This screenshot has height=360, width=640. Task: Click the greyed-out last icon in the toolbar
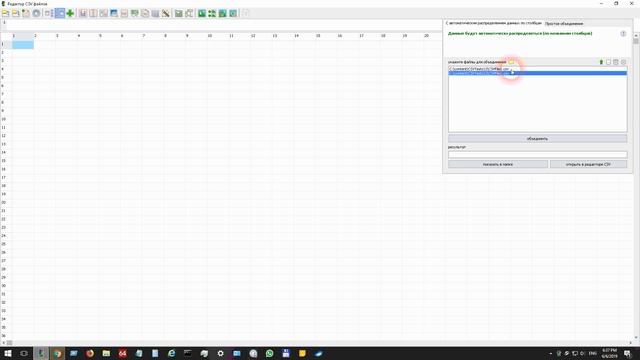pyautogui.click(x=245, y=13)
